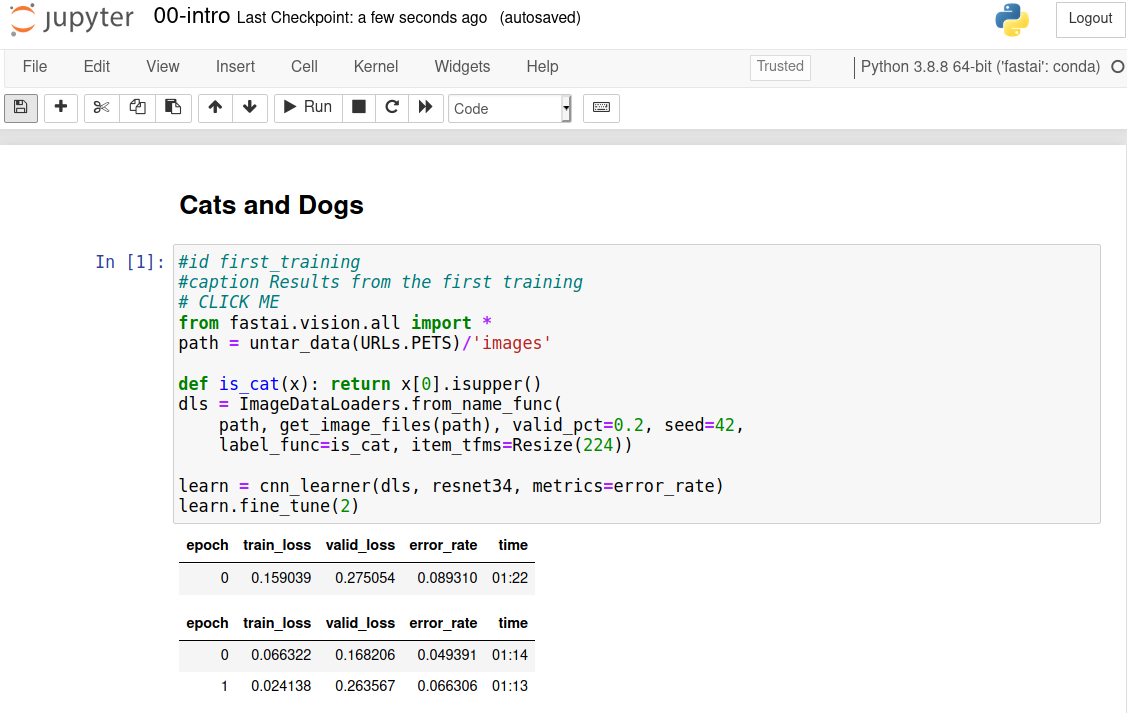Toggle the Trusted notebook indicator

coord(780,67)
